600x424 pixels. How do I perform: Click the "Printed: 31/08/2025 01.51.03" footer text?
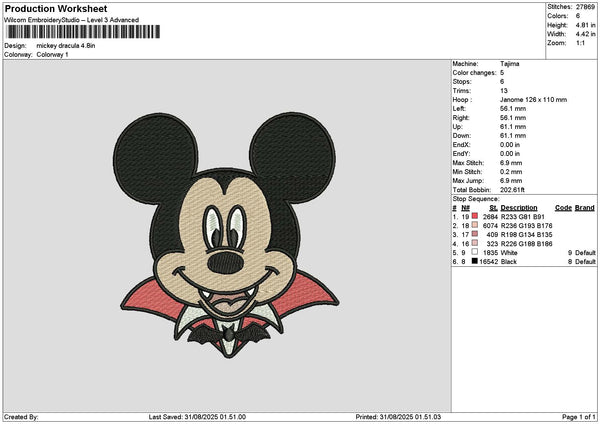click(398, 417)
